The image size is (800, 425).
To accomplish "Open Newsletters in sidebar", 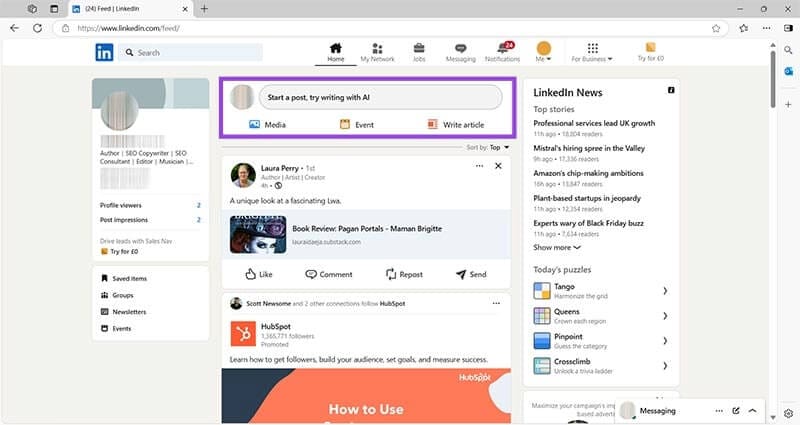I will [x=123, y=312].
